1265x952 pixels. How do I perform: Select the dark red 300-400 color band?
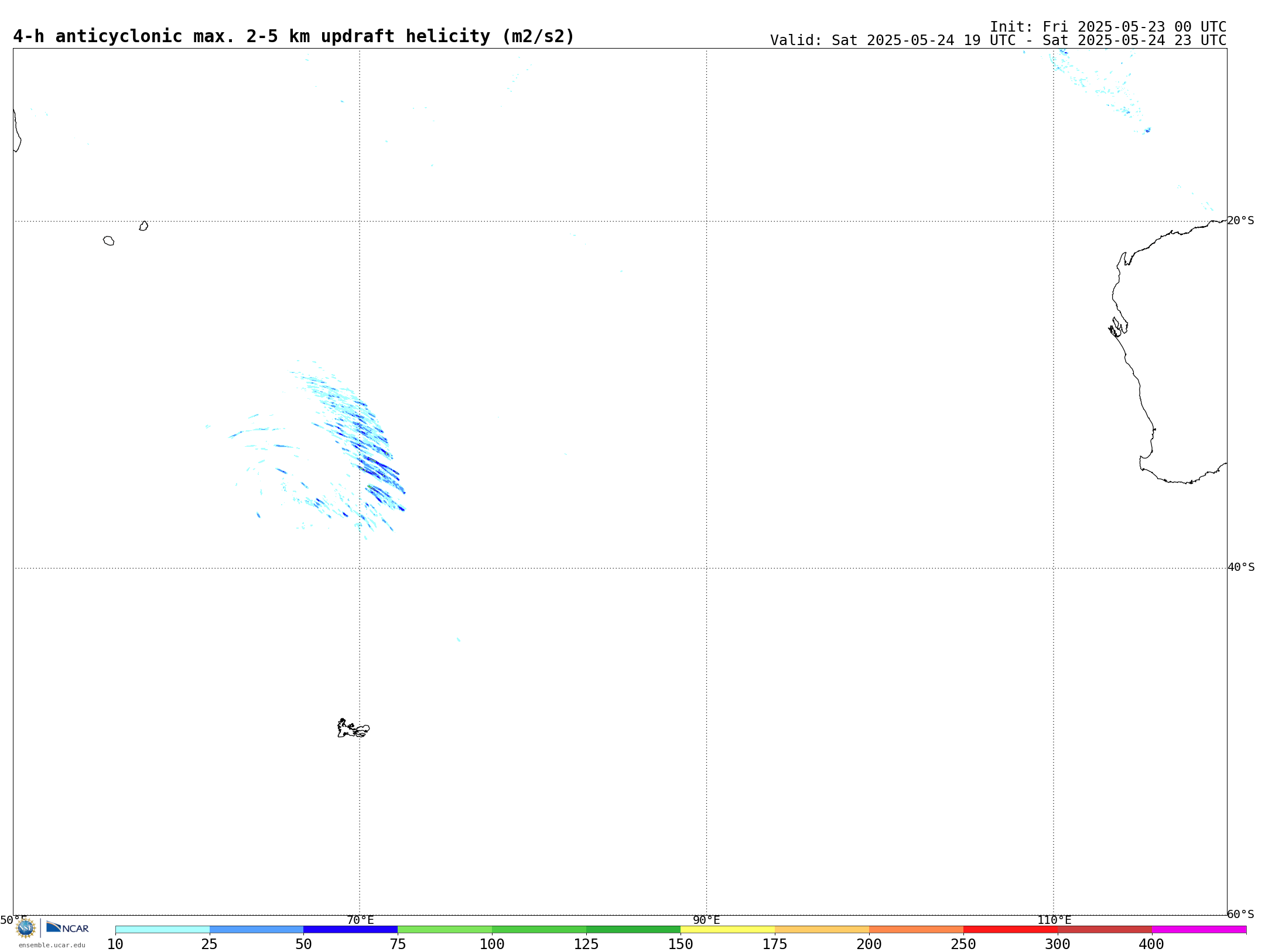[x=1105, y=929]
